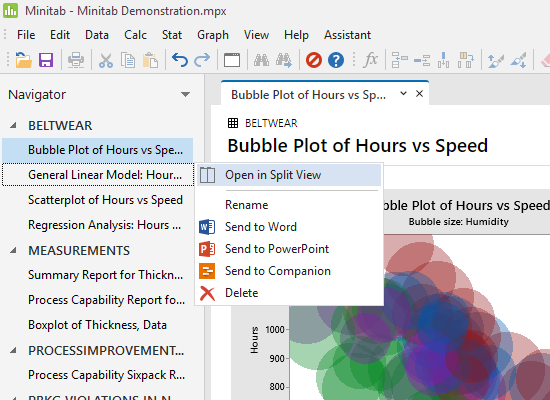Open the Navigator dropdown arrow
Image resolution: width=550 pixels, height=400 pixels.
(185, 94)
